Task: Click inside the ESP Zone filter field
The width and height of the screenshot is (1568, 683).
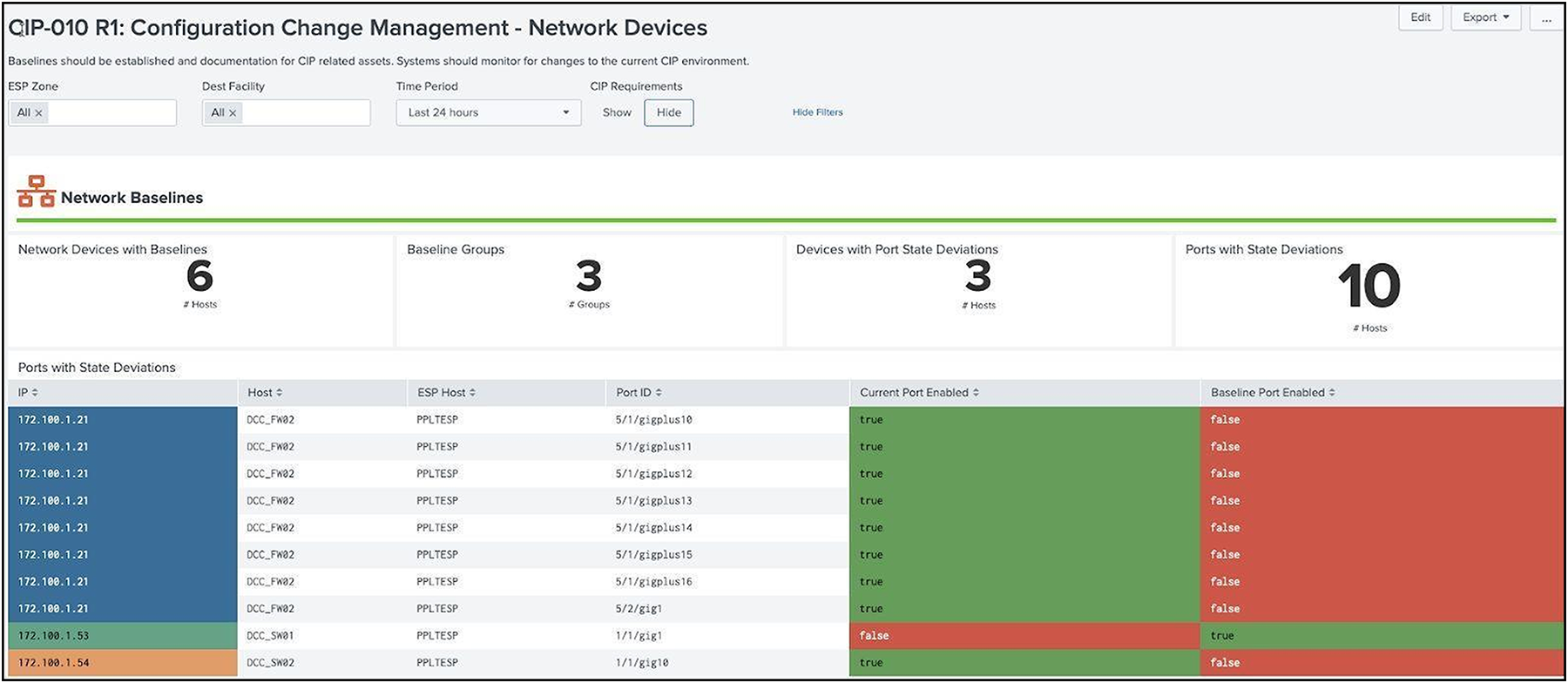Action: click(x=92, y=112)
